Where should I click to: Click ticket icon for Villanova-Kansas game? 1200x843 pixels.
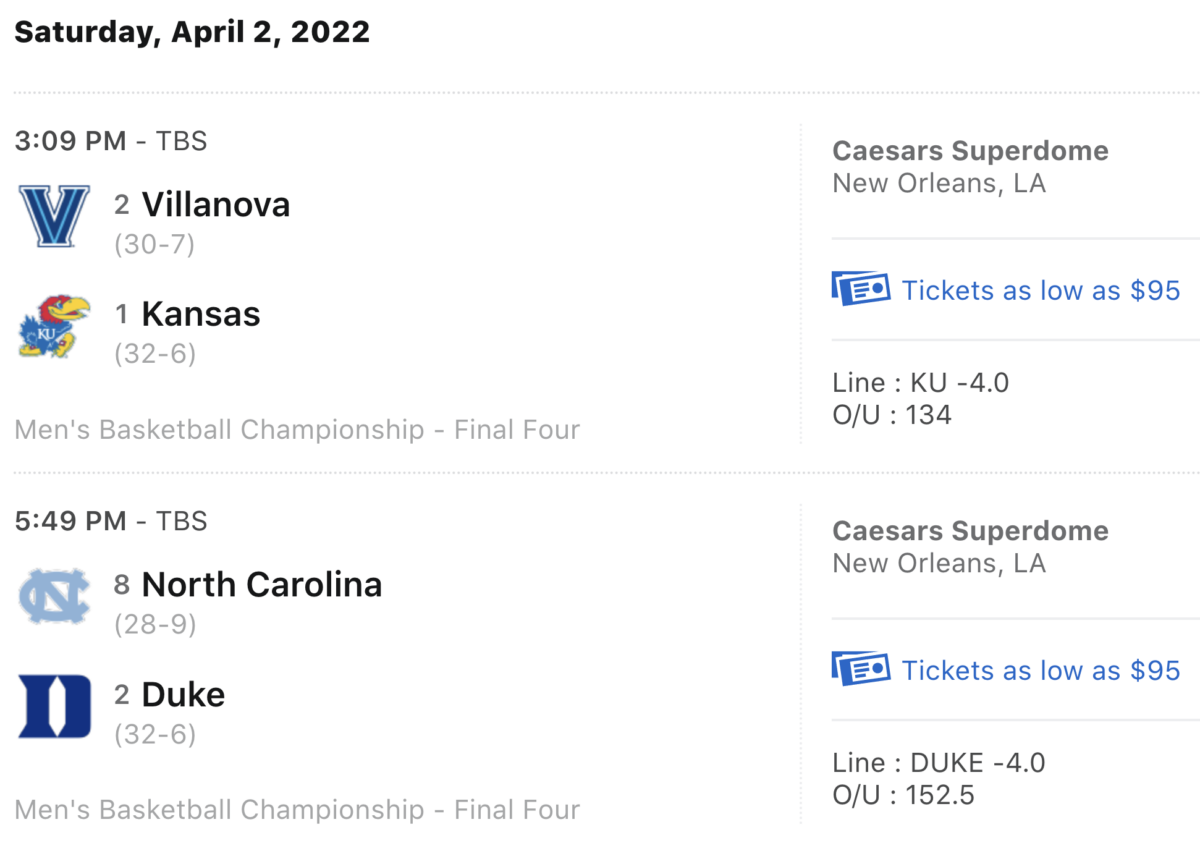point(860,290)
